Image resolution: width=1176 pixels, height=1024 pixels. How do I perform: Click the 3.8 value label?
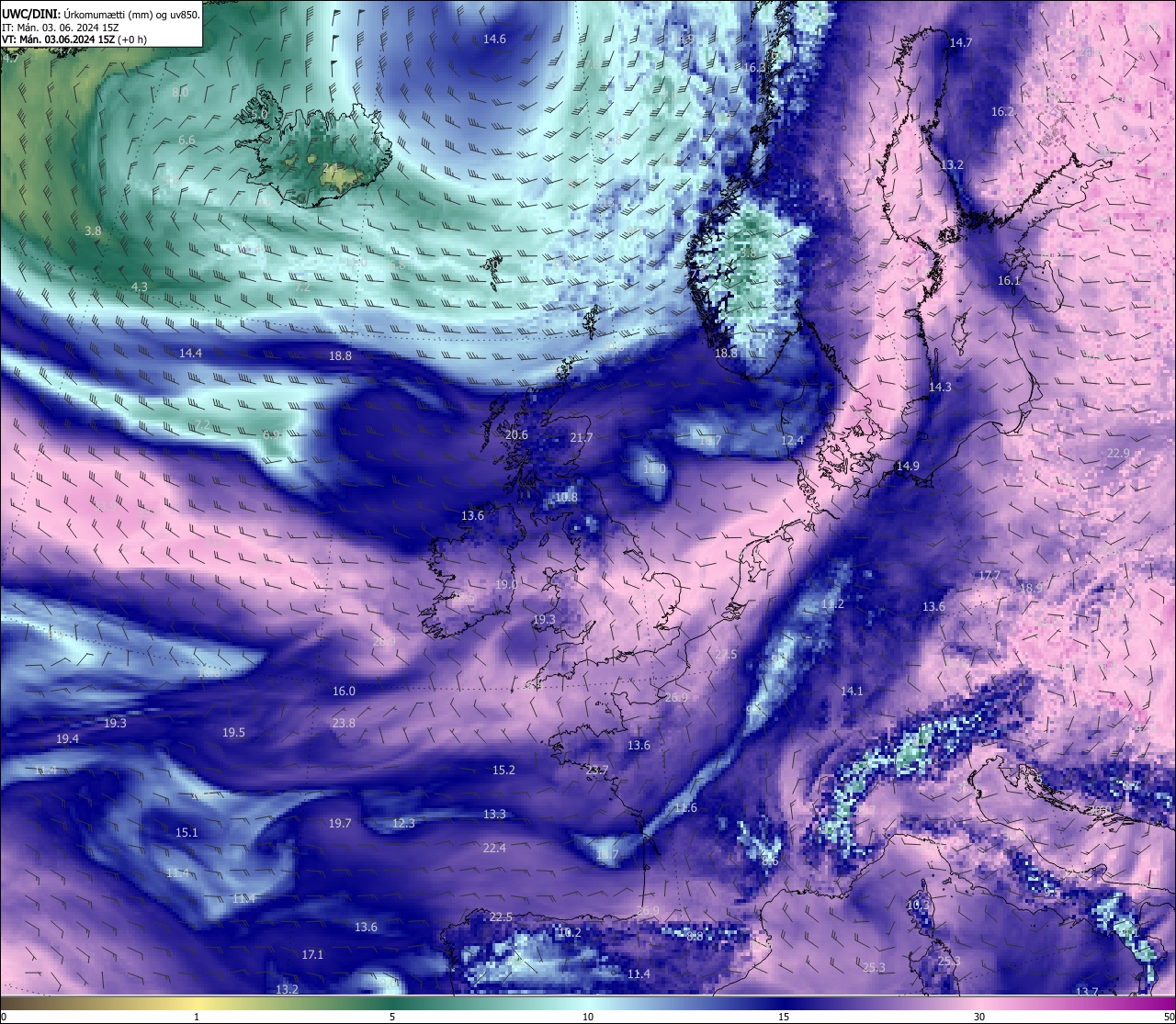(x=93, y=231)
